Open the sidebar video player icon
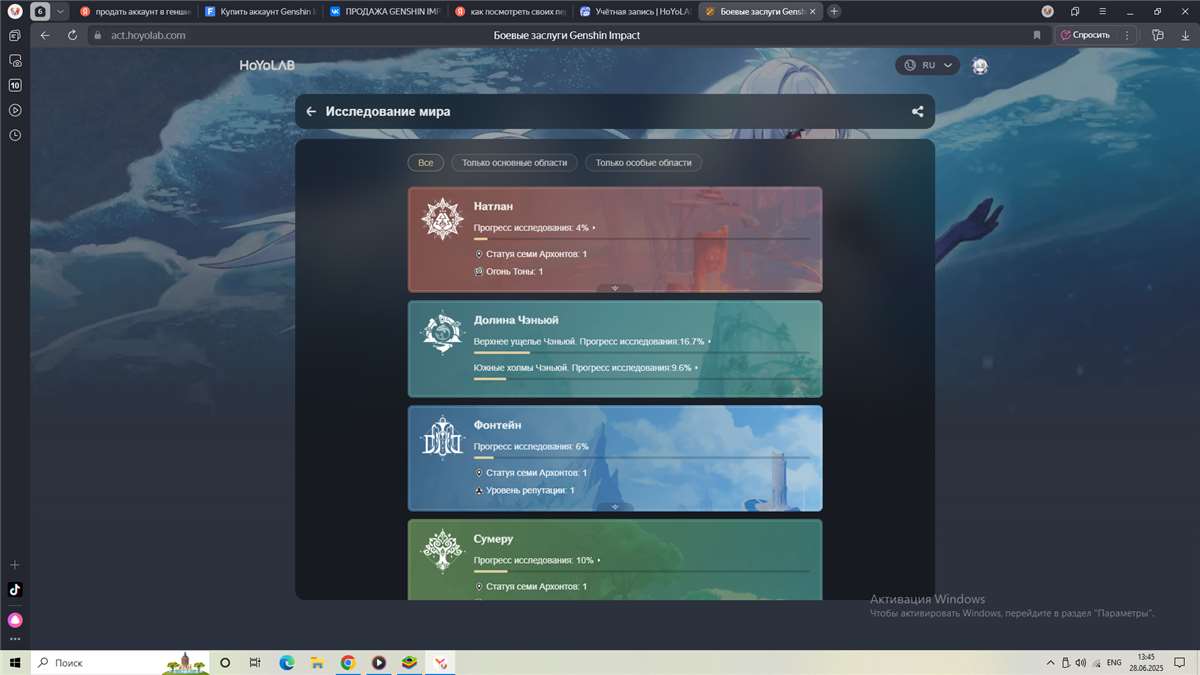 pos(15,110)
